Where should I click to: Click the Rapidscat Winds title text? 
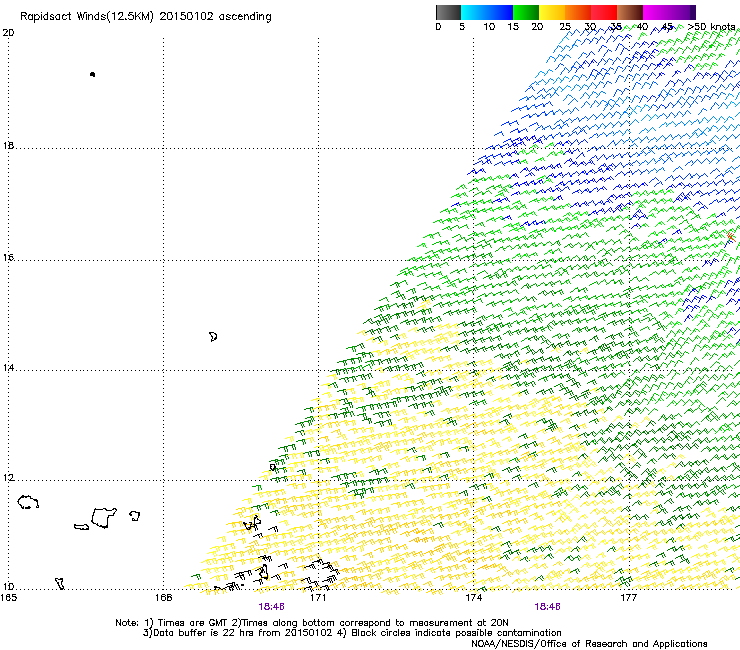(146, 16)
